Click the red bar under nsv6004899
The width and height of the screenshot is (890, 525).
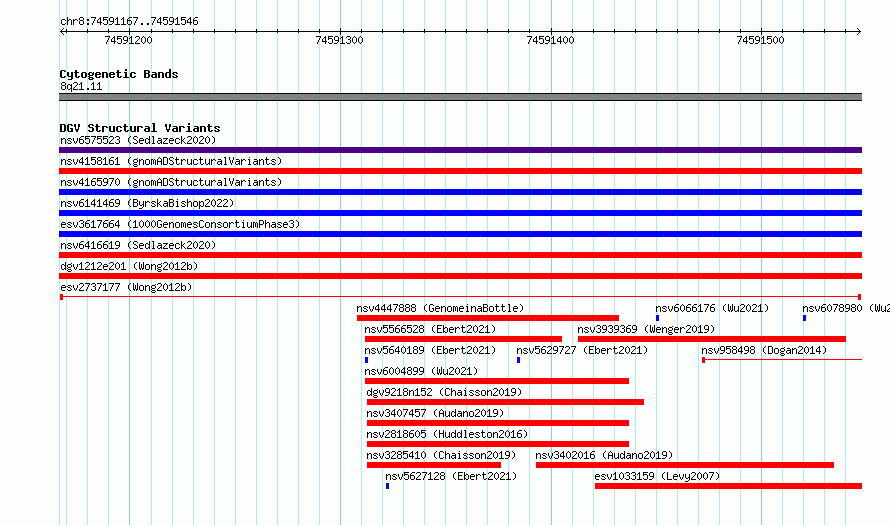click(497, 381)
